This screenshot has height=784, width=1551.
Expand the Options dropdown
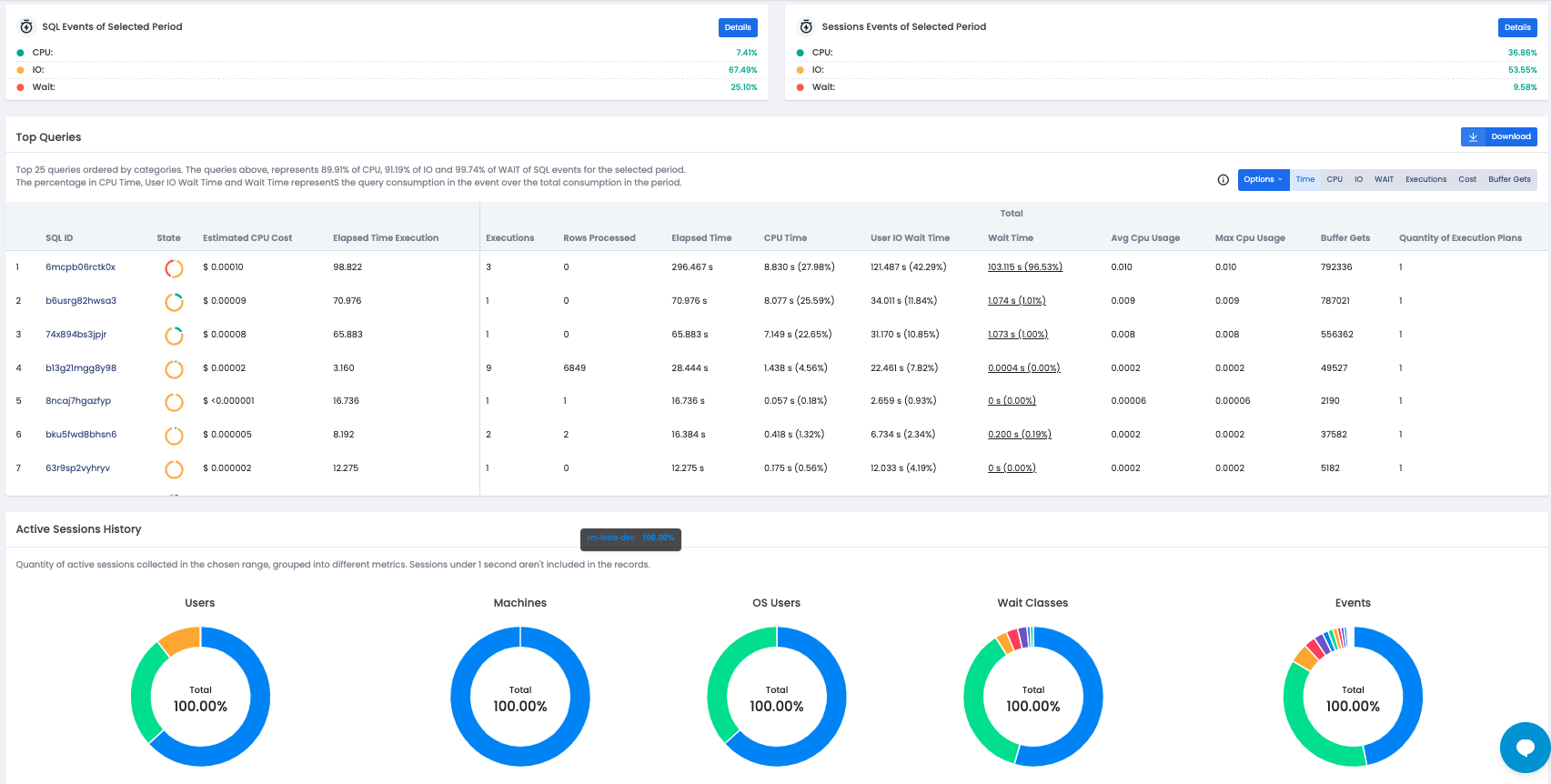[1264, 179]
